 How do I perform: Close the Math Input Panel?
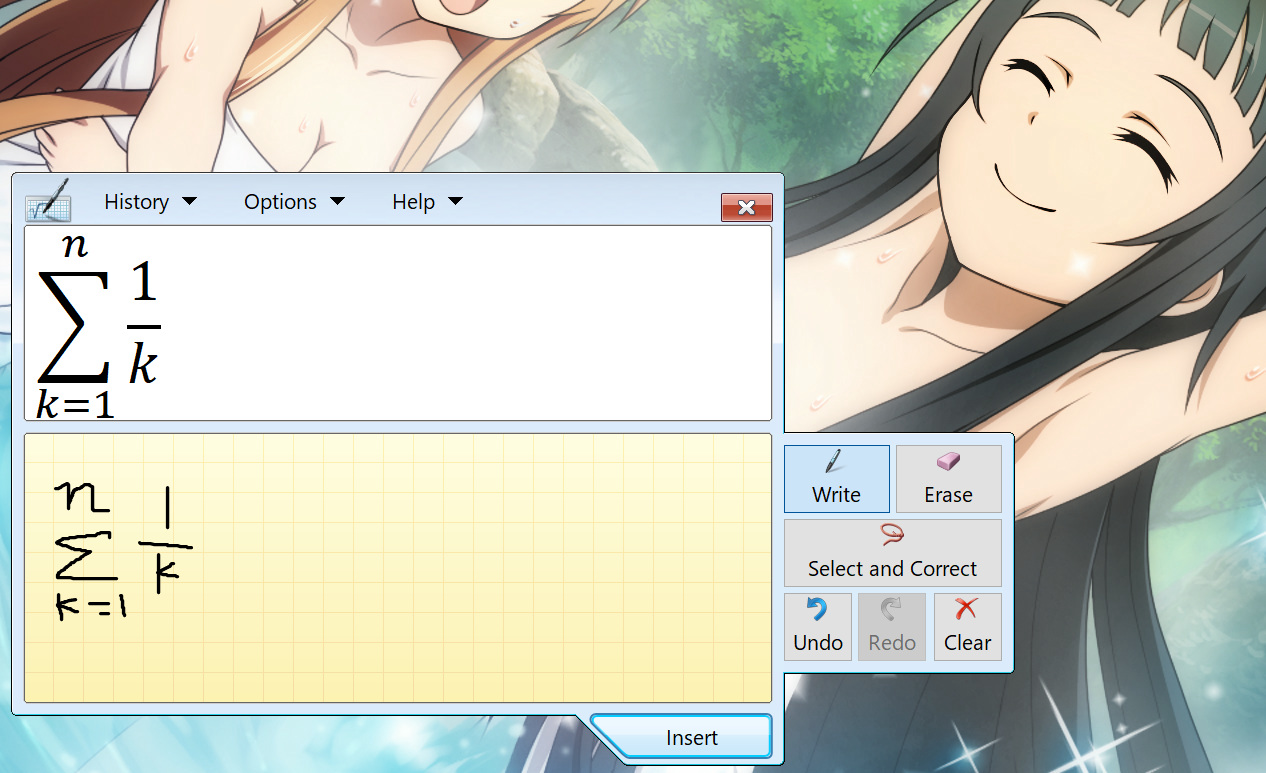746,207
